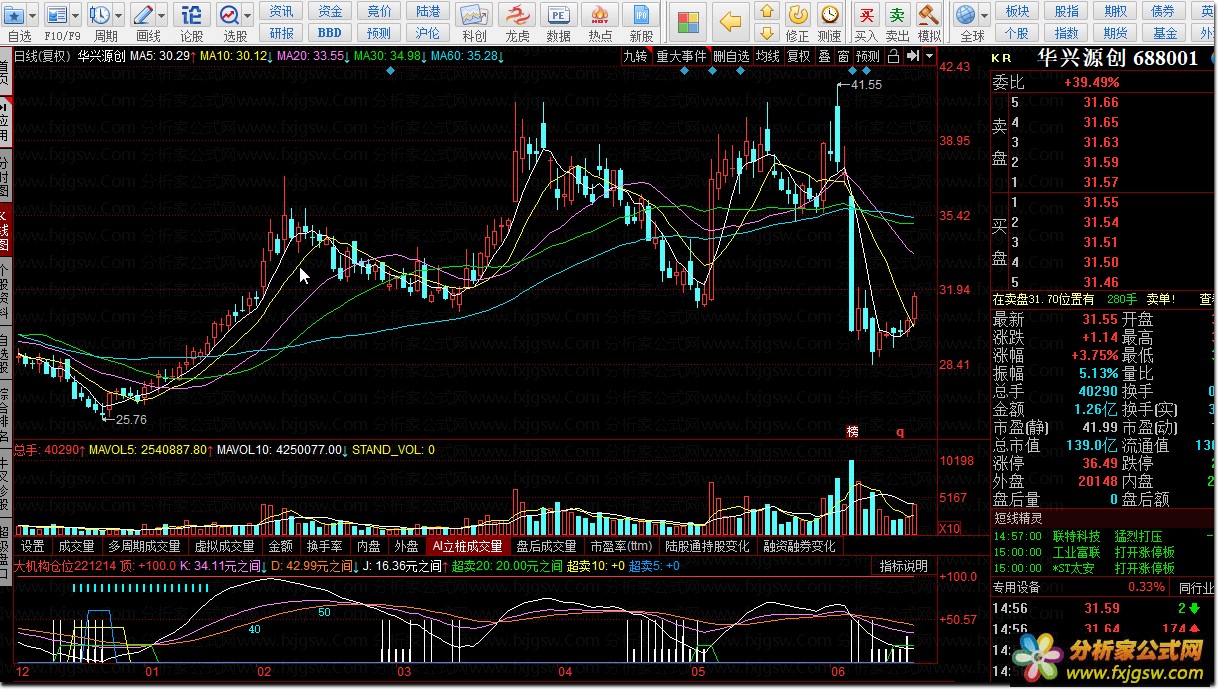This screenshot has height=690, width=1220.
Task: Click the 删自选 remove from watchlist button
Action: click(731, 56)
